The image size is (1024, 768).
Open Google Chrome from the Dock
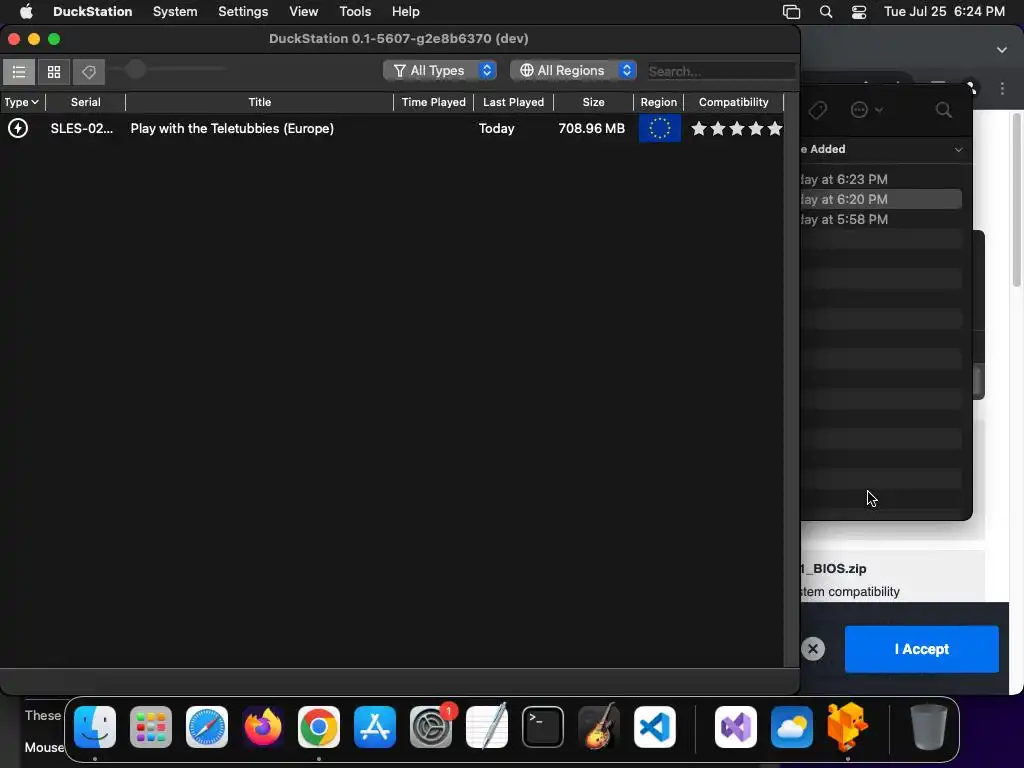coord(319,727)
